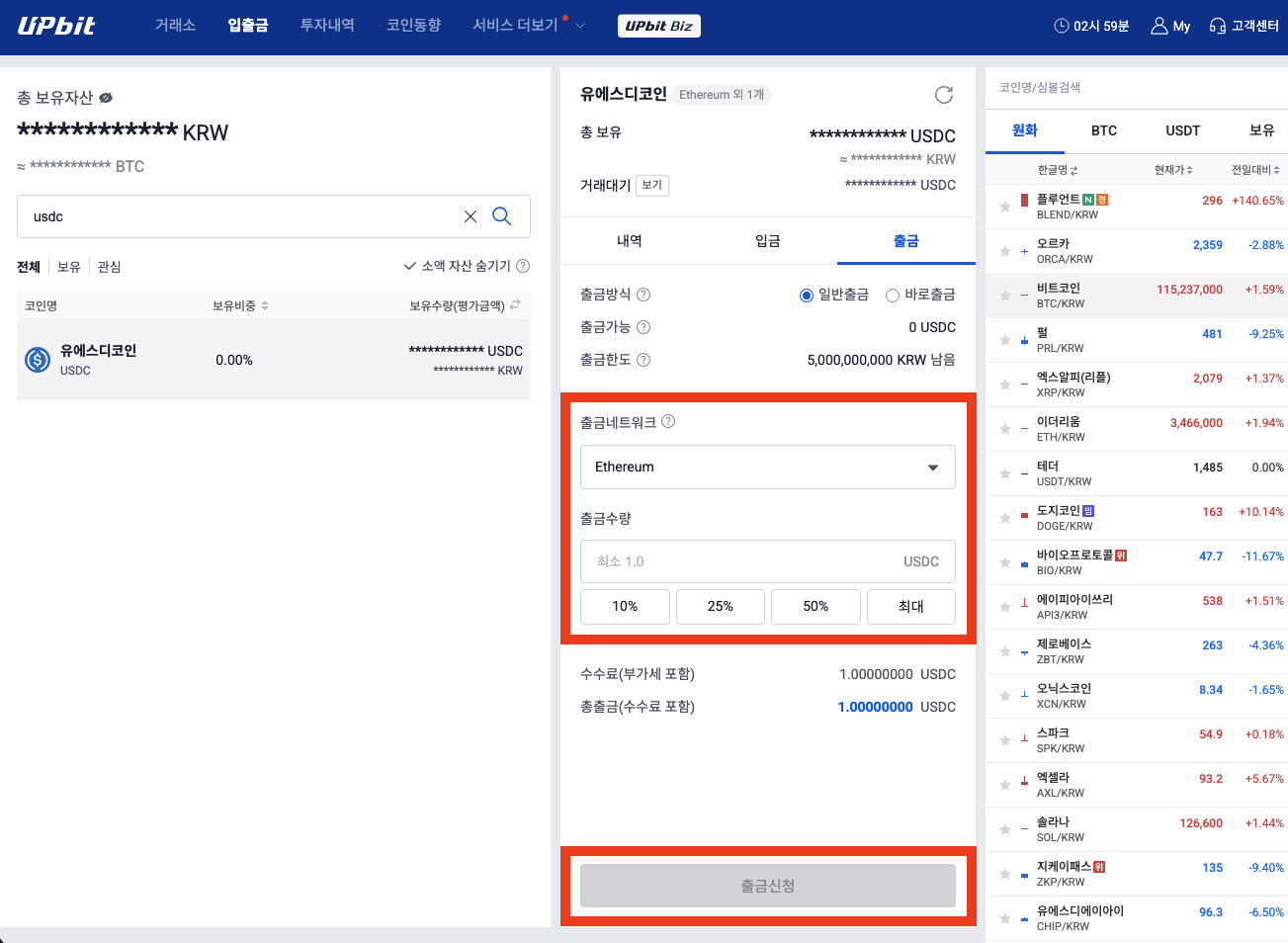The height and width of the screenshot is (943, 1288).
Task: Filter asset list by 전체
Action: point(29,267)
